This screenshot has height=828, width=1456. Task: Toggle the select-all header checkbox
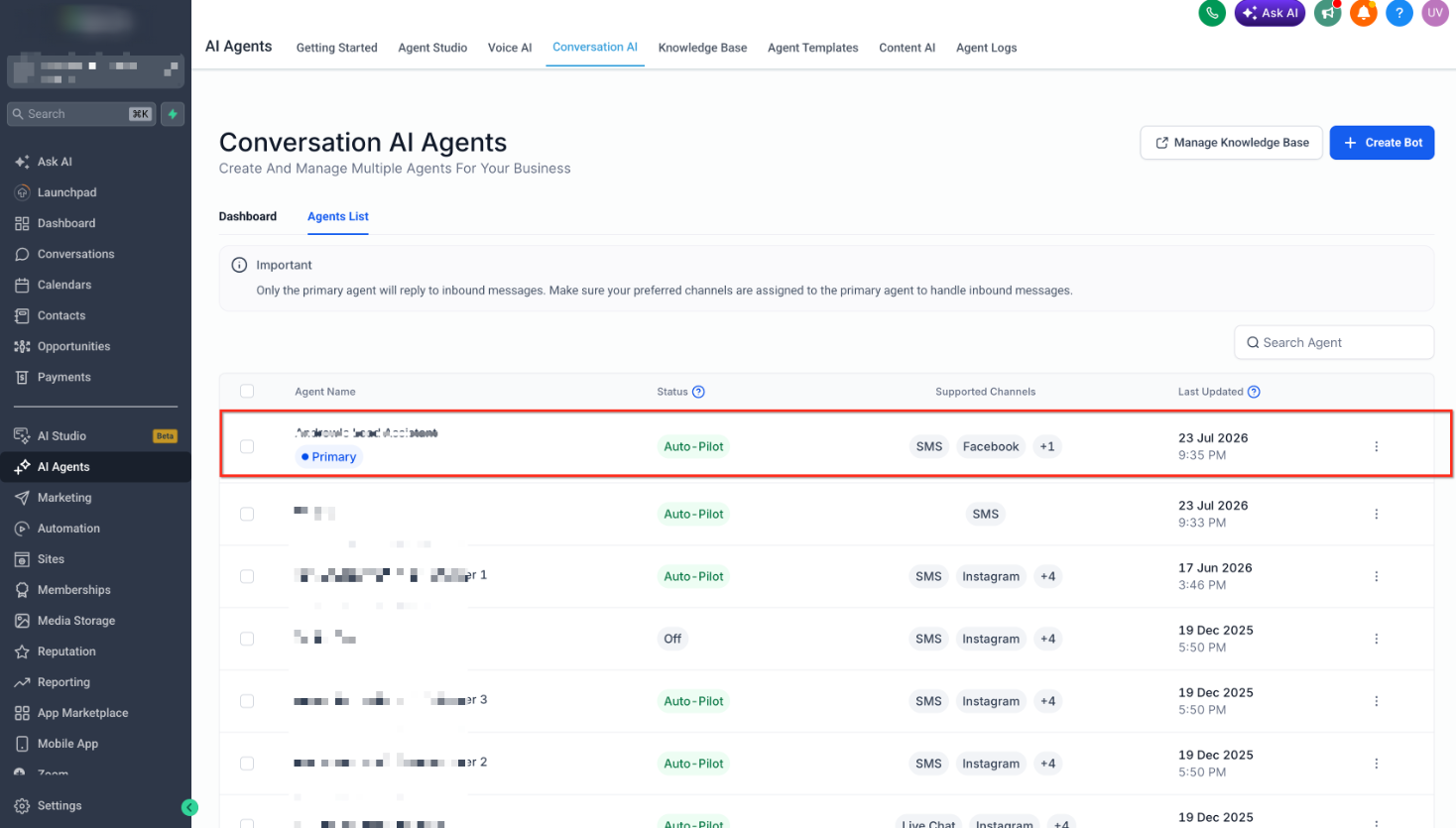(x=247, y=392)
